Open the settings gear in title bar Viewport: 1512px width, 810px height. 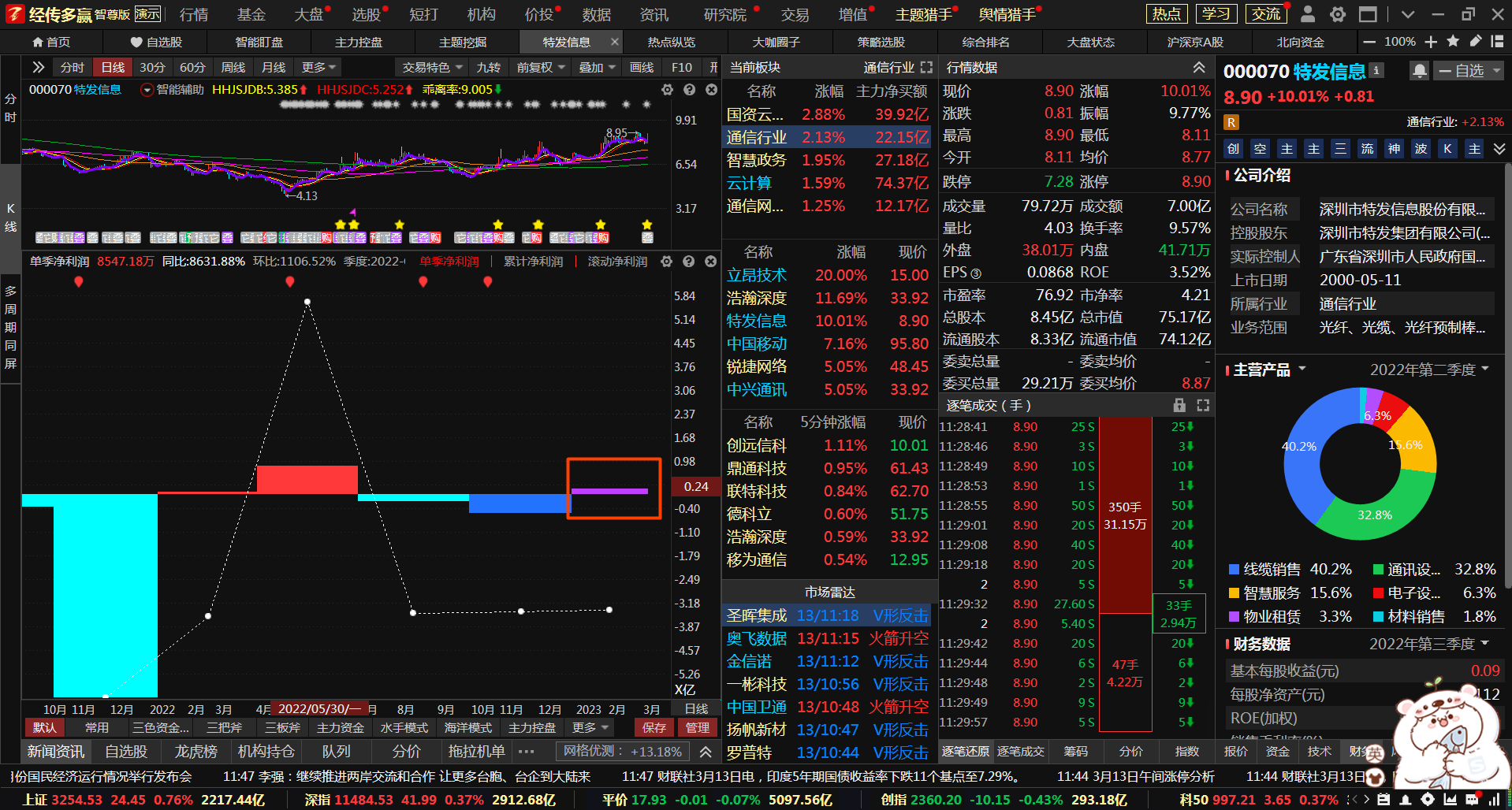[1338, 14]
